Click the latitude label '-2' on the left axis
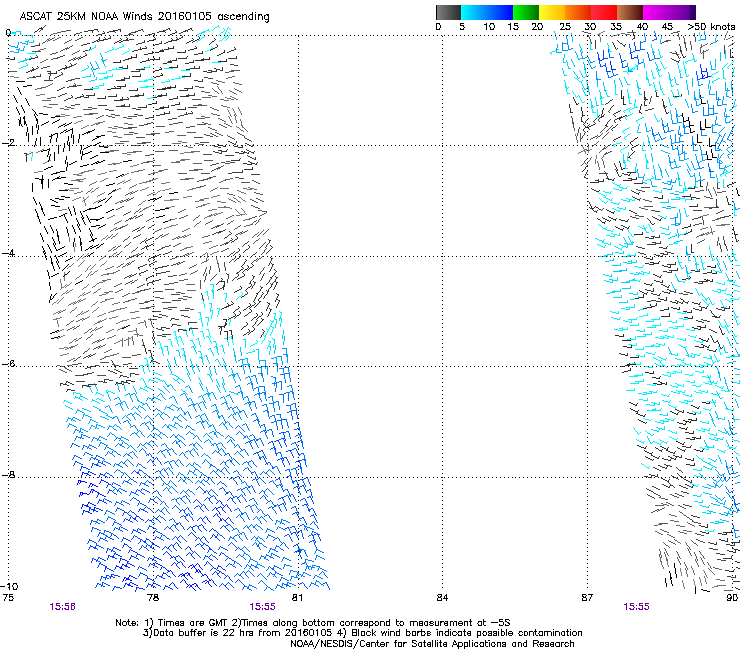740x650 pixels. (x=8, y=143)
